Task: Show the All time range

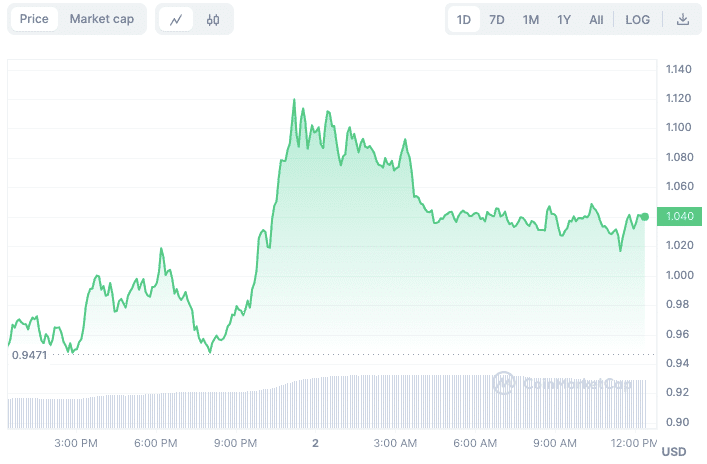Action: coord(596,20)
